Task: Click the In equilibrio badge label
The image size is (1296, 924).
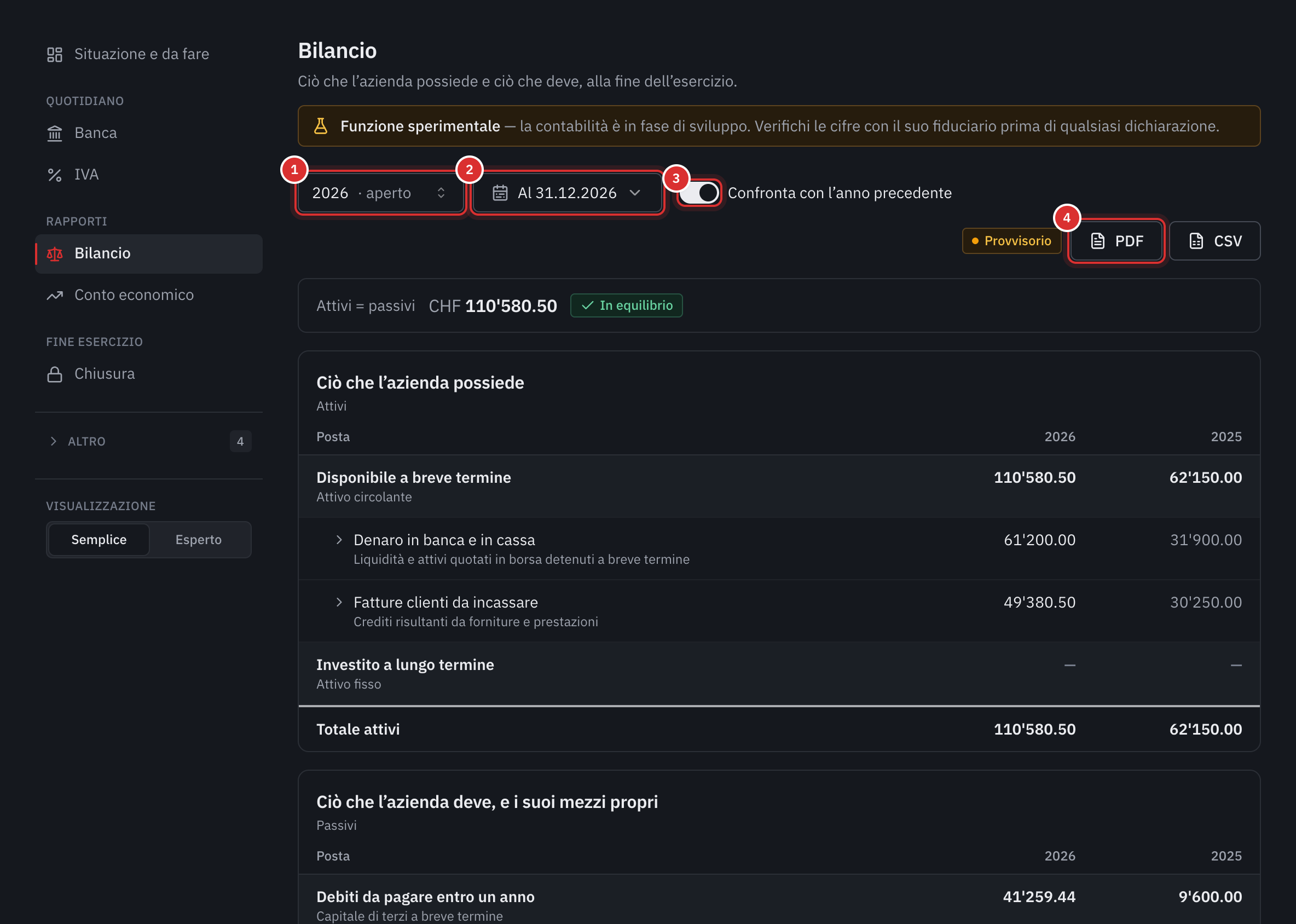Action: point(636,305)
